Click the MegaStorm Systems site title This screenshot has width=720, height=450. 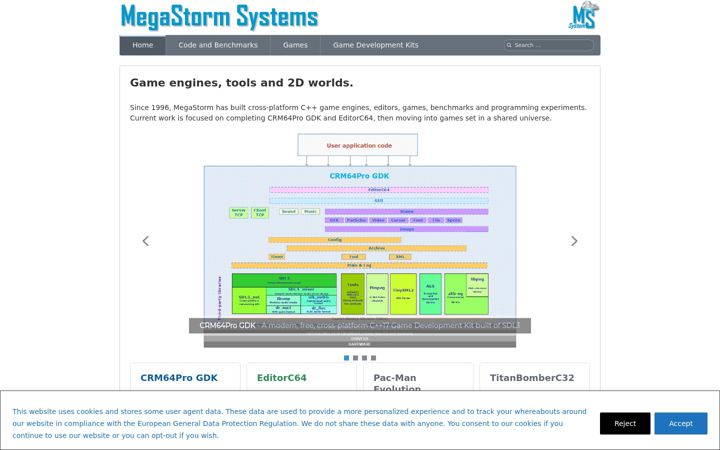point(219,17)
